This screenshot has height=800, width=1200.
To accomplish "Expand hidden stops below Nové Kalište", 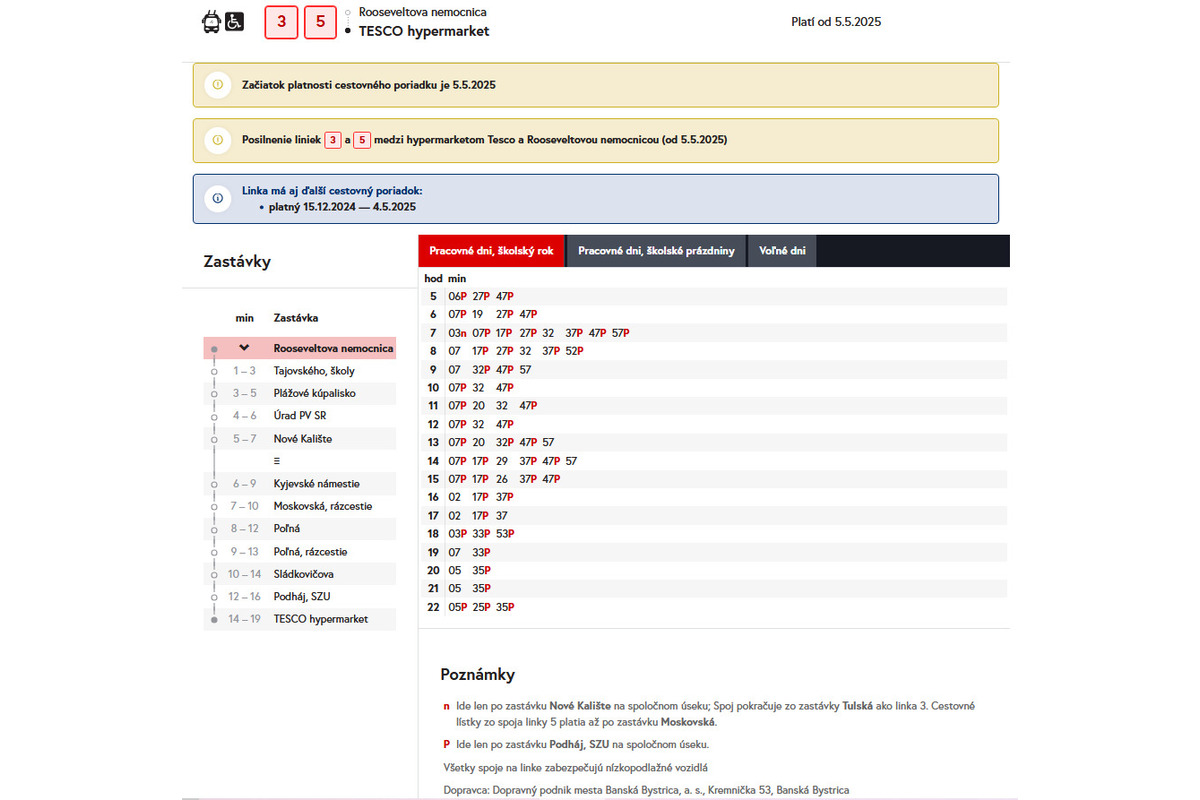I will click(x=277, y=461).
